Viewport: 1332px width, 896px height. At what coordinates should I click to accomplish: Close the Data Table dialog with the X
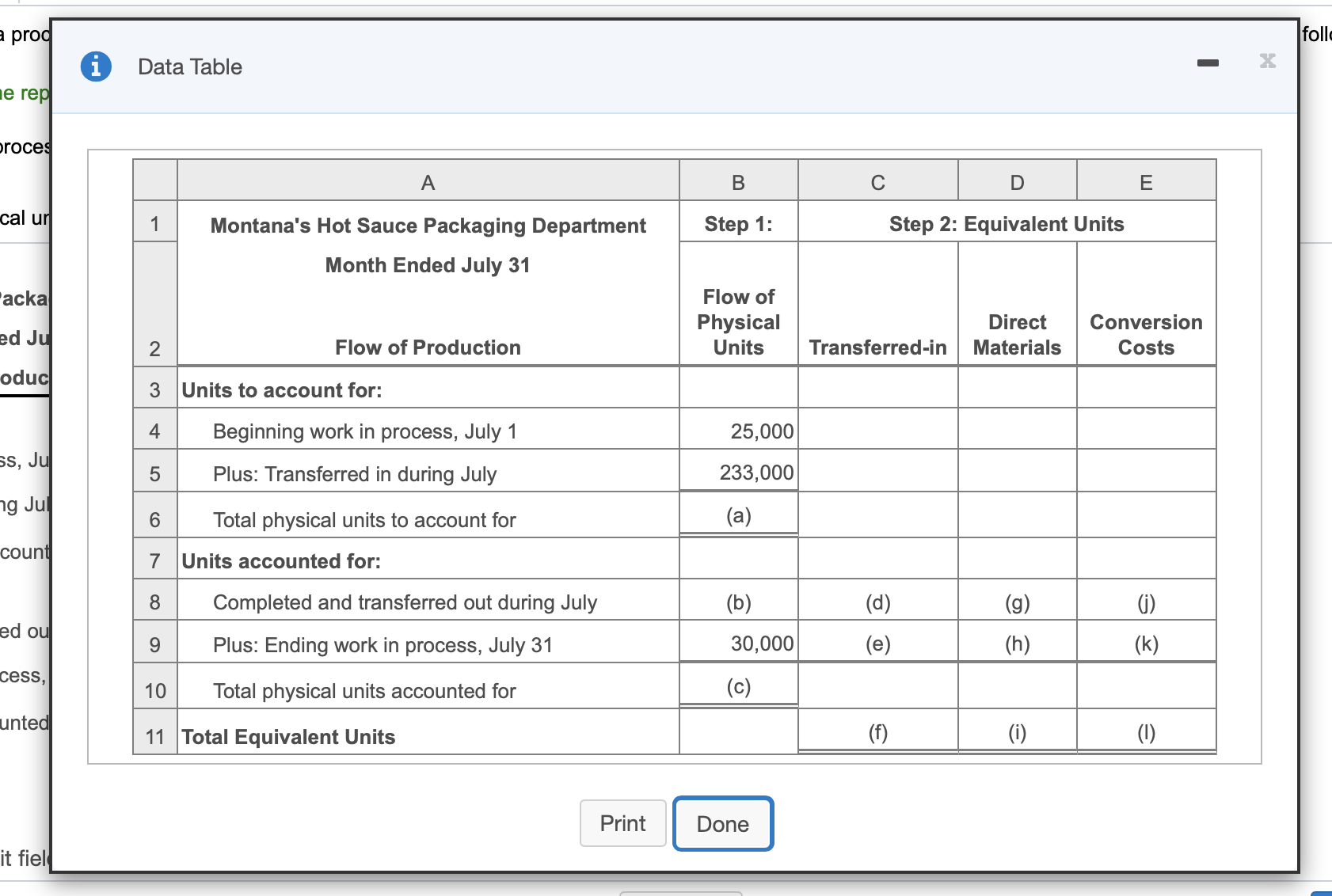tap(1267, 62)
